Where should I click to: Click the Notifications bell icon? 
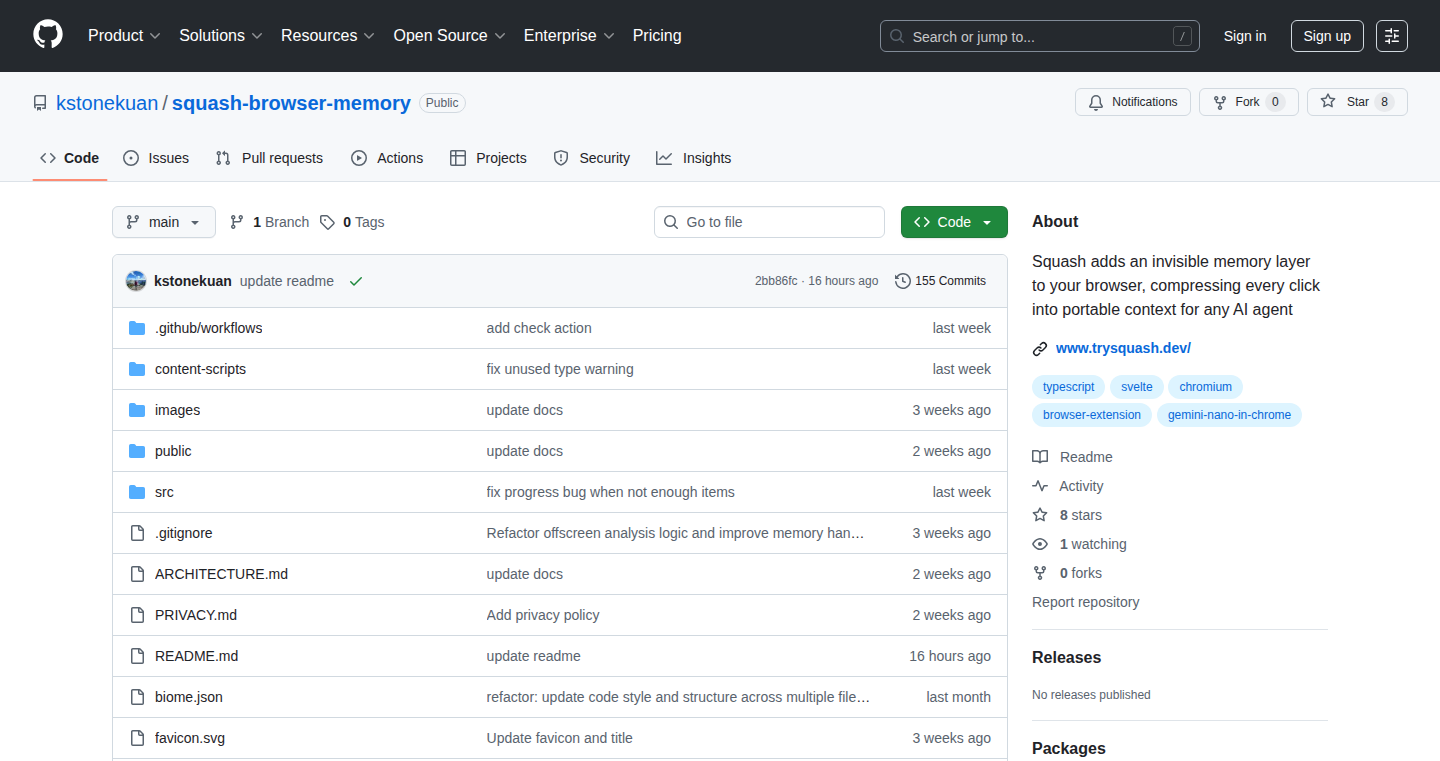(x=1096, y=102)
